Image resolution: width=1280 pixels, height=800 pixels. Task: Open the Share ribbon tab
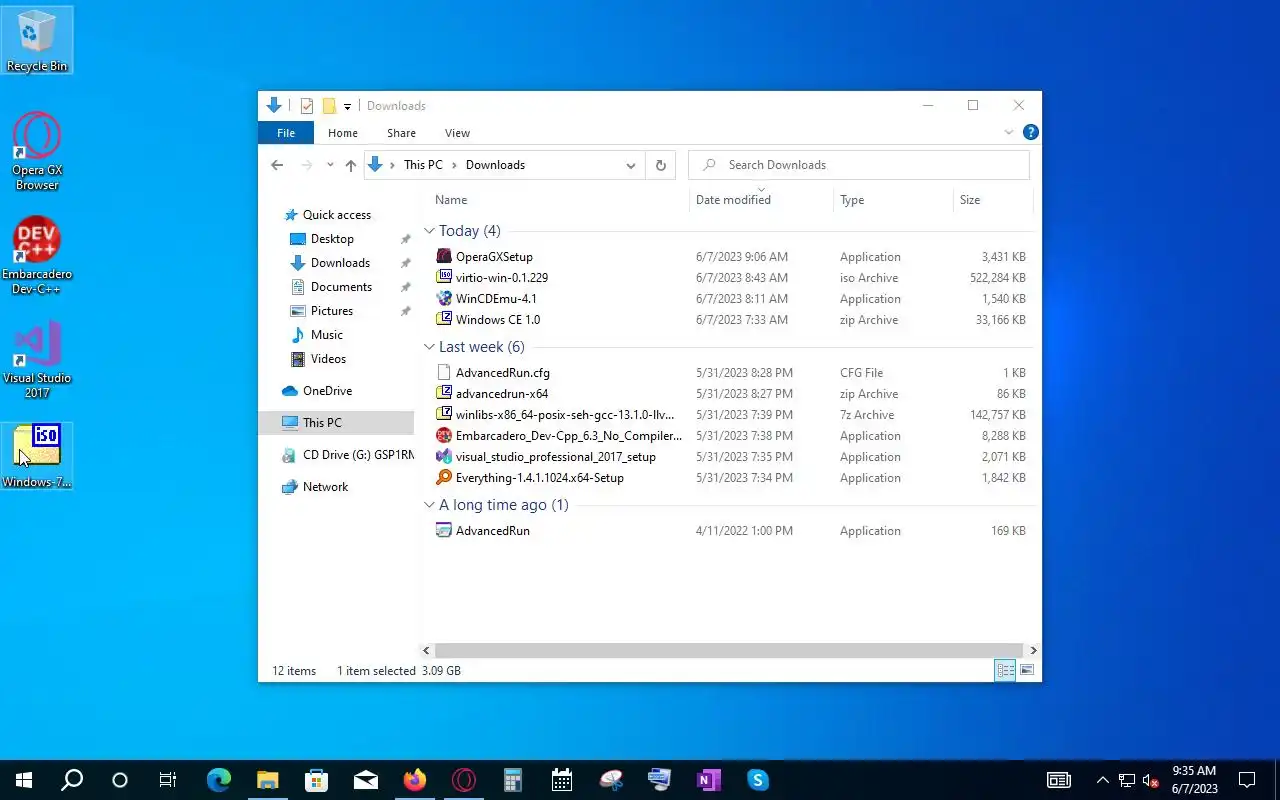click(401, 133)
